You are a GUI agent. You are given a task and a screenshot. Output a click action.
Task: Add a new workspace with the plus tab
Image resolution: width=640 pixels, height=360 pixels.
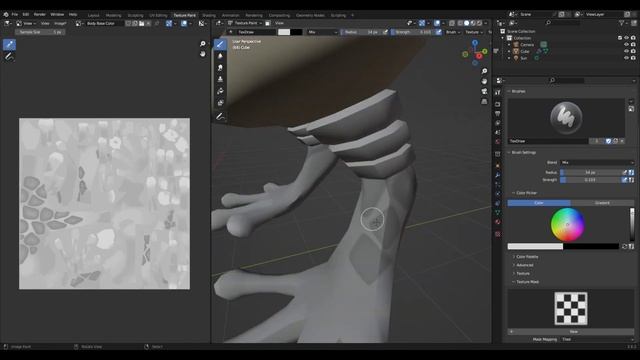pyautogui.click(x=353, y=16)
